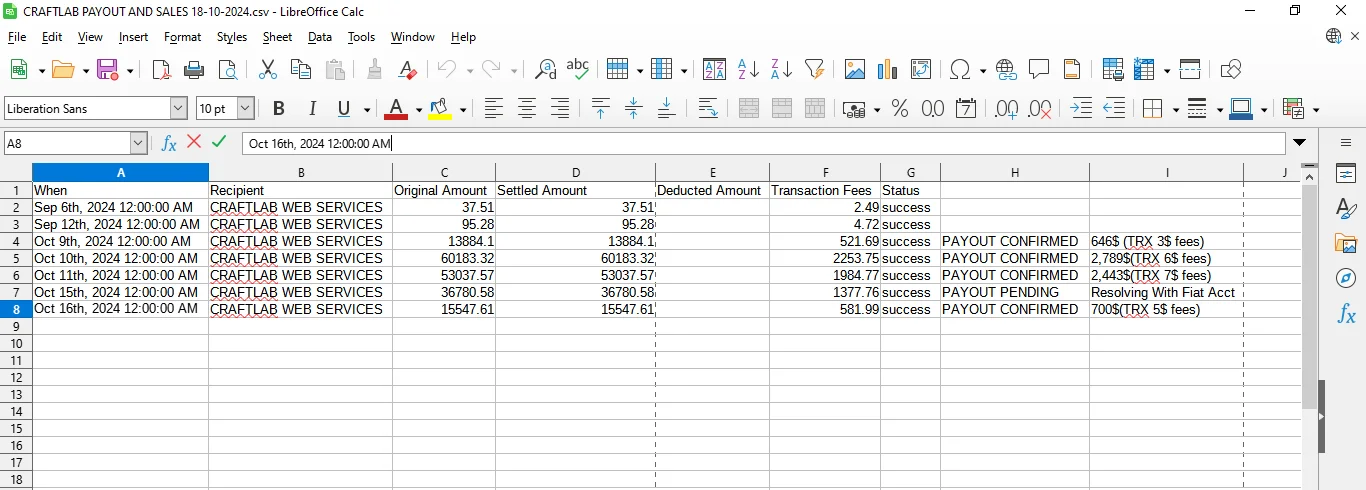This screenshot has height=490, width=1366.
Task: Run the spelling check
Action: 578,69
